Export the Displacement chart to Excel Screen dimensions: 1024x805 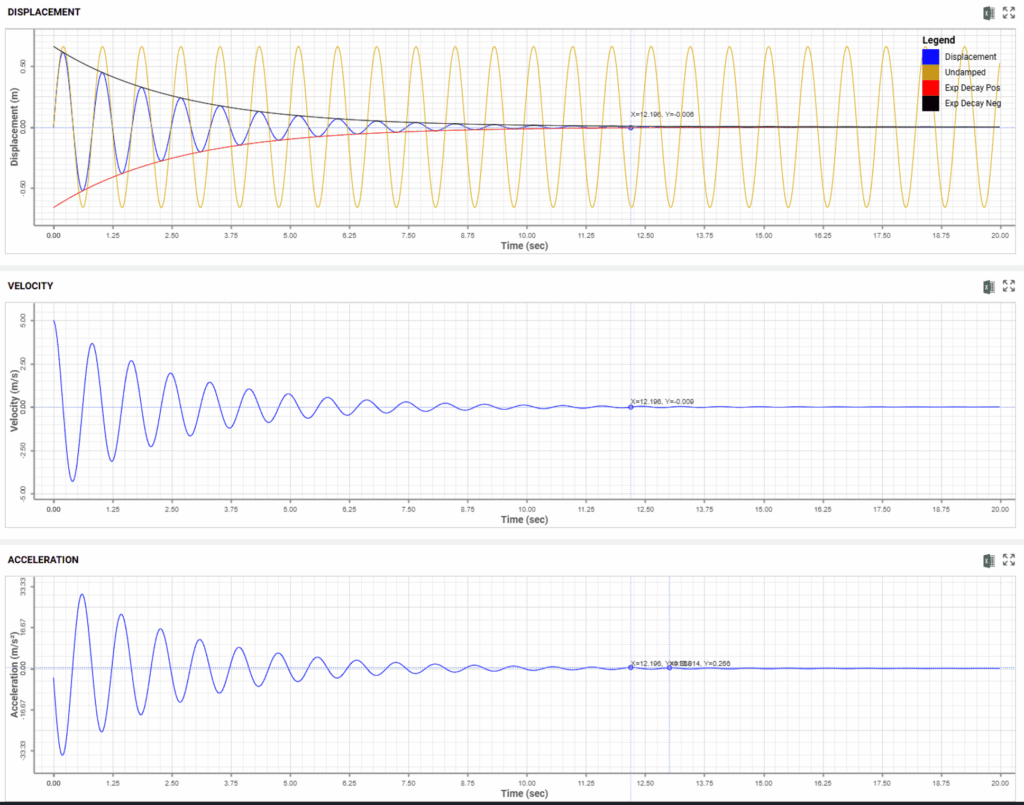coord(989,12)
